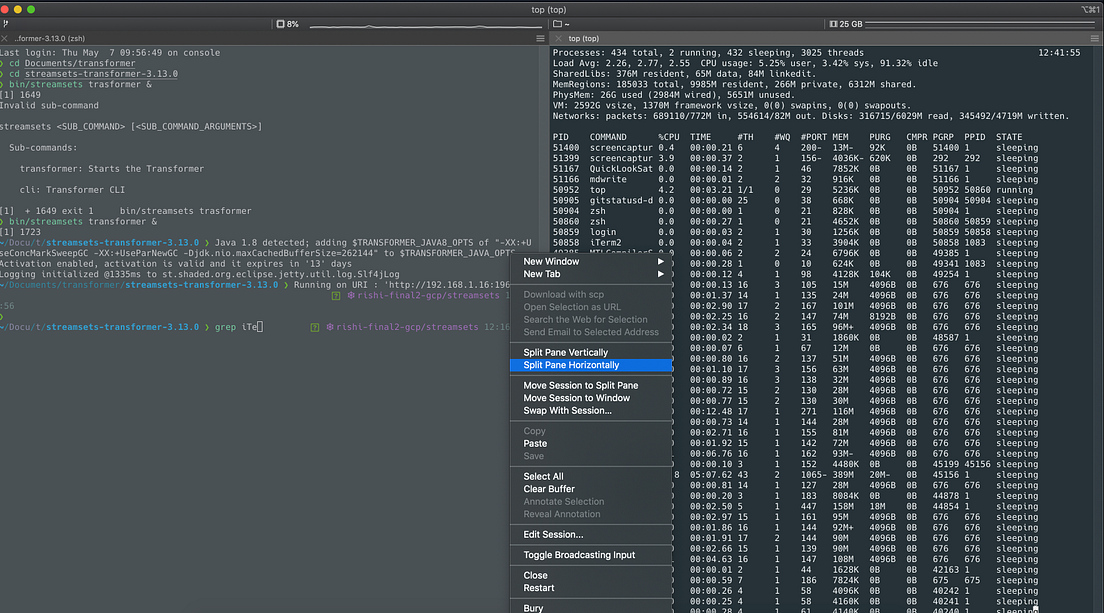This screenshot has width=1104, height=613.
Task: Close the top (top) pane
Action: (x=558, y=38)
